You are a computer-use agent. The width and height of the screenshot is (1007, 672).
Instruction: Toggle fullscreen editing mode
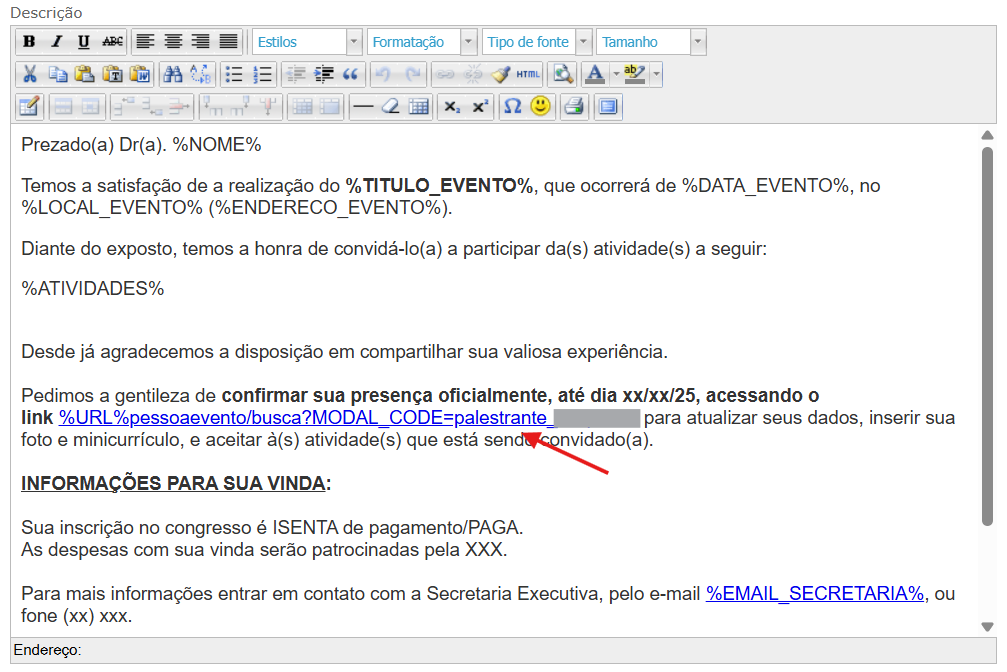(608, 106)
